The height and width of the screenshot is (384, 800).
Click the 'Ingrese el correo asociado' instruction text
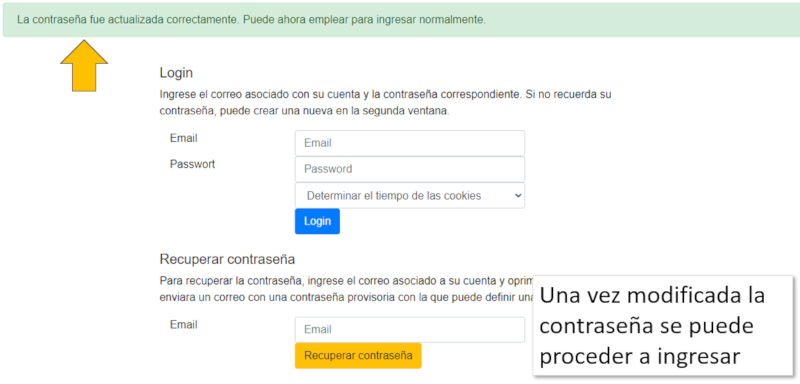click(x=386, y=103)
